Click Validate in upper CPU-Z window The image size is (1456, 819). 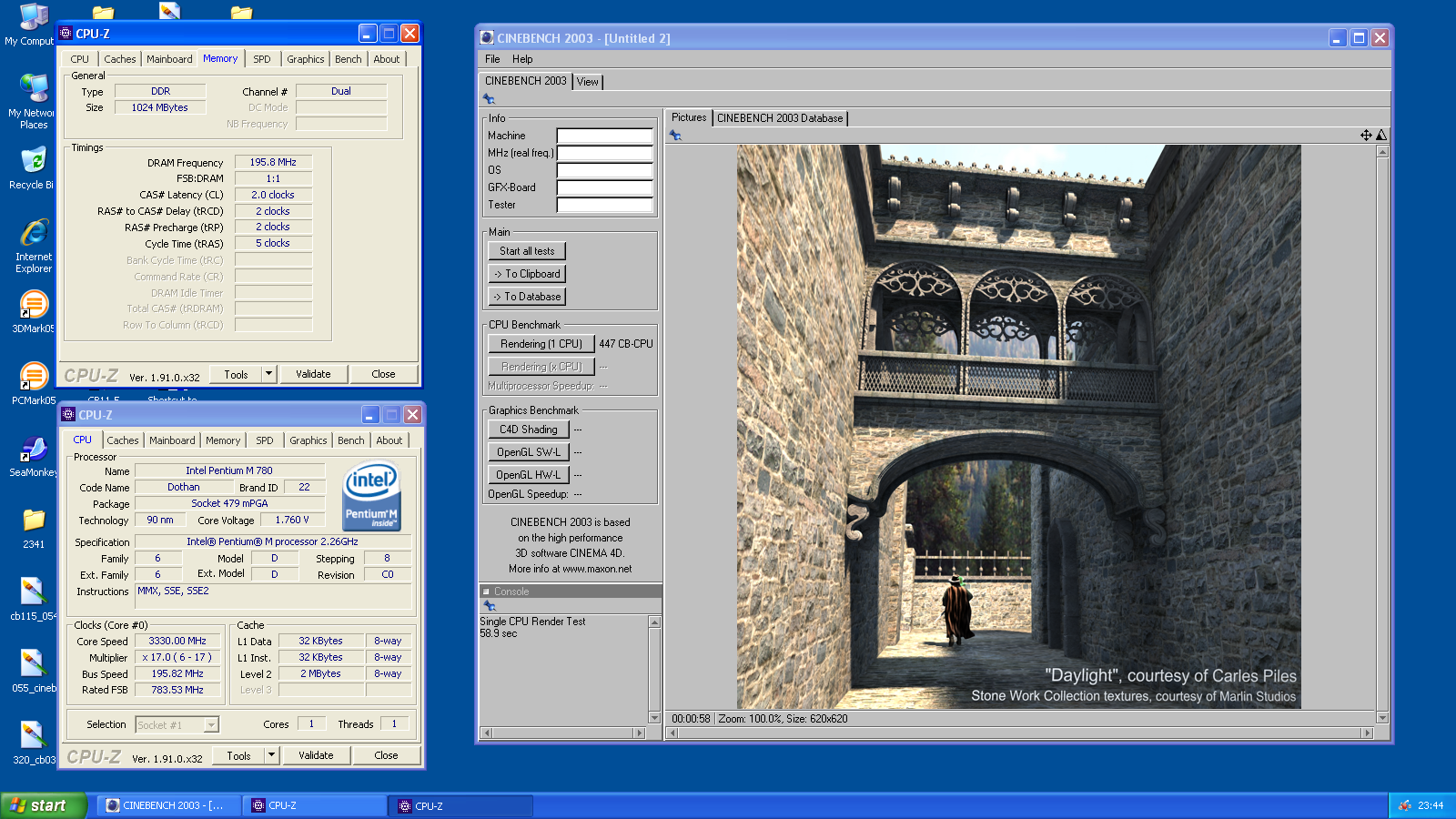[313, 374]
